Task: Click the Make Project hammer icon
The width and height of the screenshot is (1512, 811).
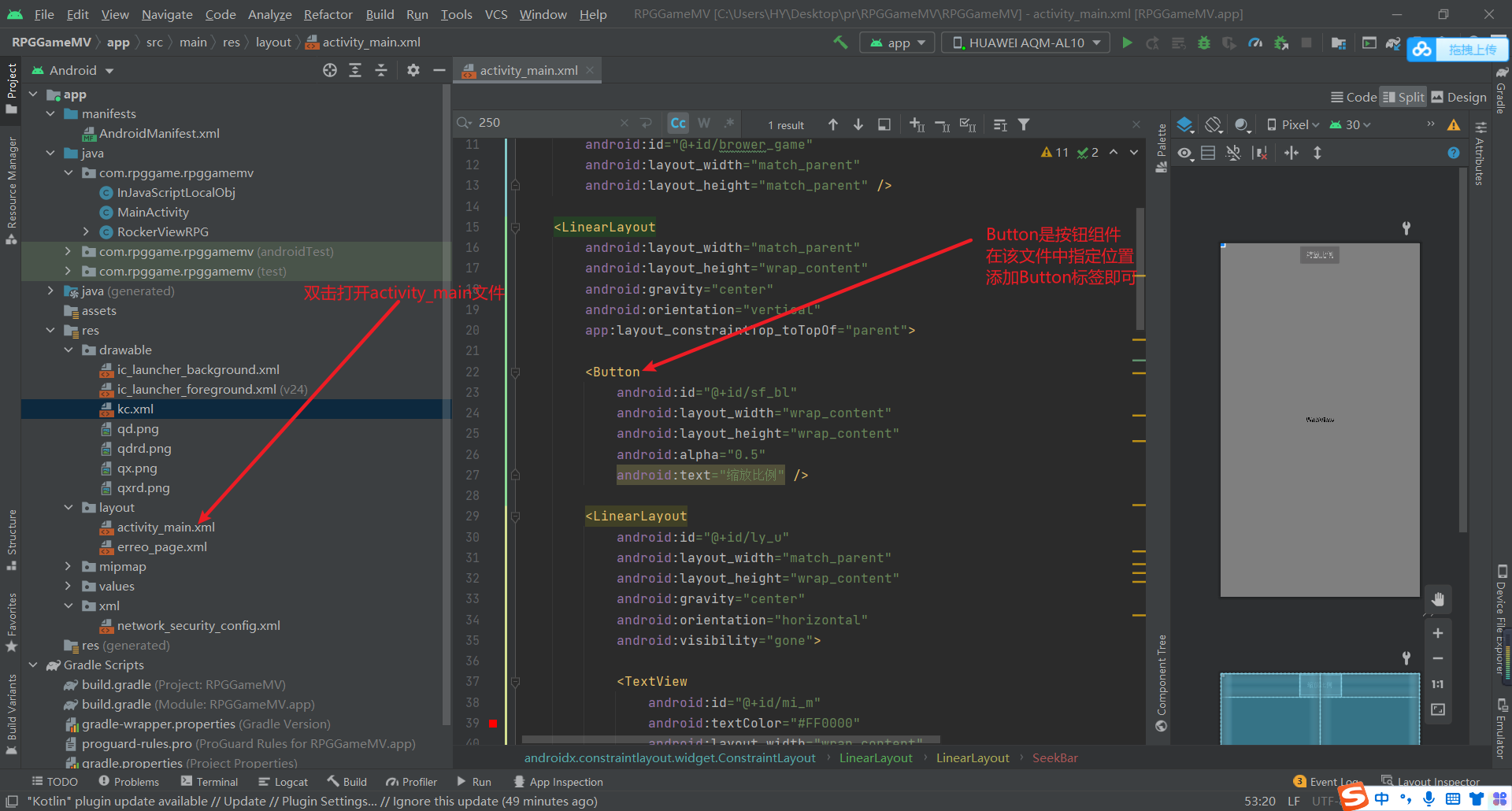Action: click(x=840, y=43)
